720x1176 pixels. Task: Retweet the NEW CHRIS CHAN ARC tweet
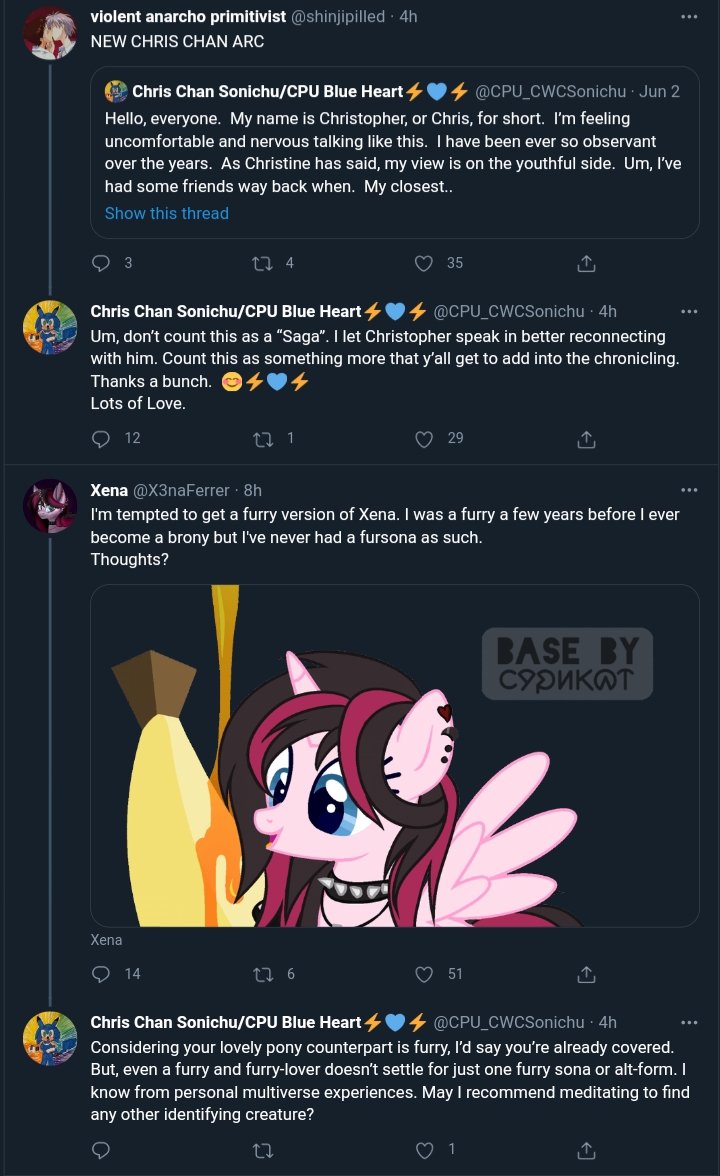262,263
